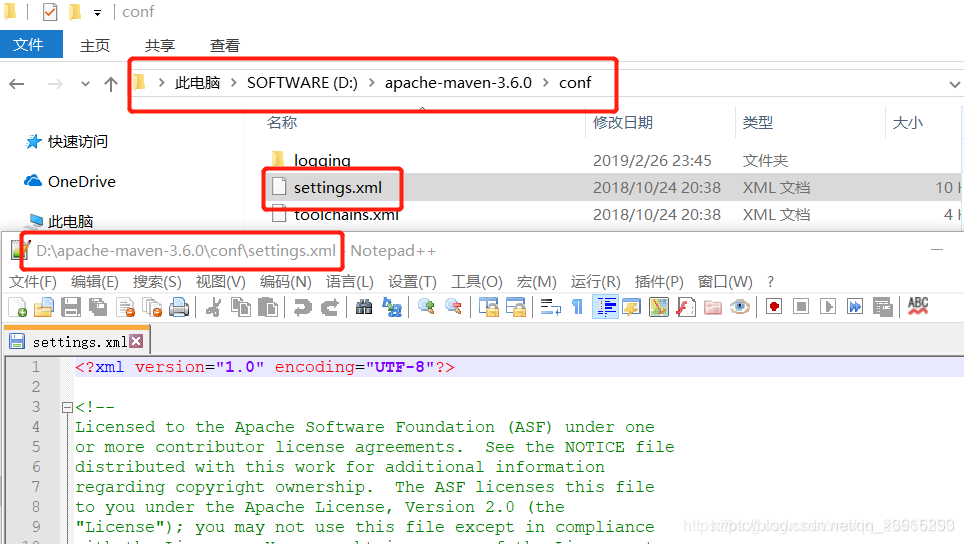Click the user-defined language dialog icon
The image size is (964, 544).
pos(631,307)
